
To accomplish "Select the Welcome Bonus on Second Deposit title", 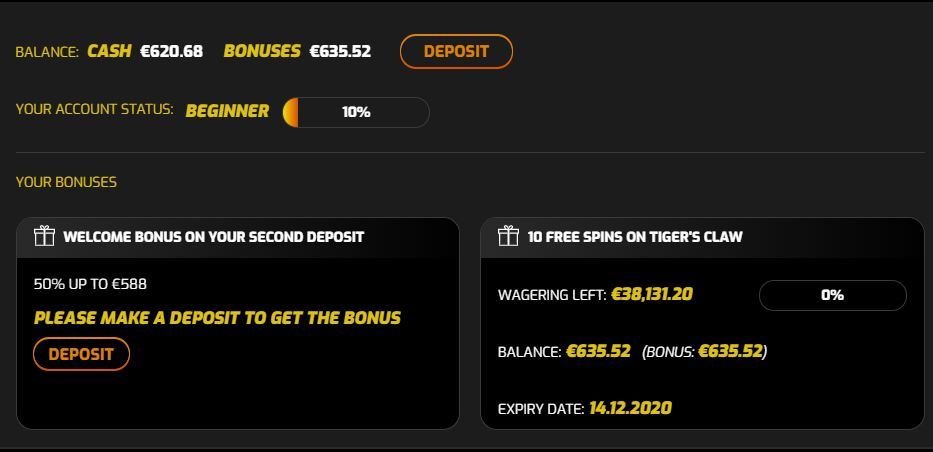I will [213, 237].
